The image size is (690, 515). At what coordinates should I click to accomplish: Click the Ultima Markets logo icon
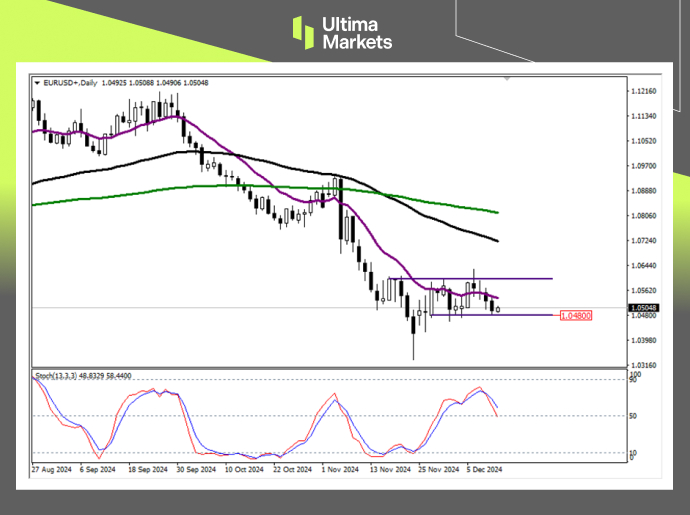303,32
